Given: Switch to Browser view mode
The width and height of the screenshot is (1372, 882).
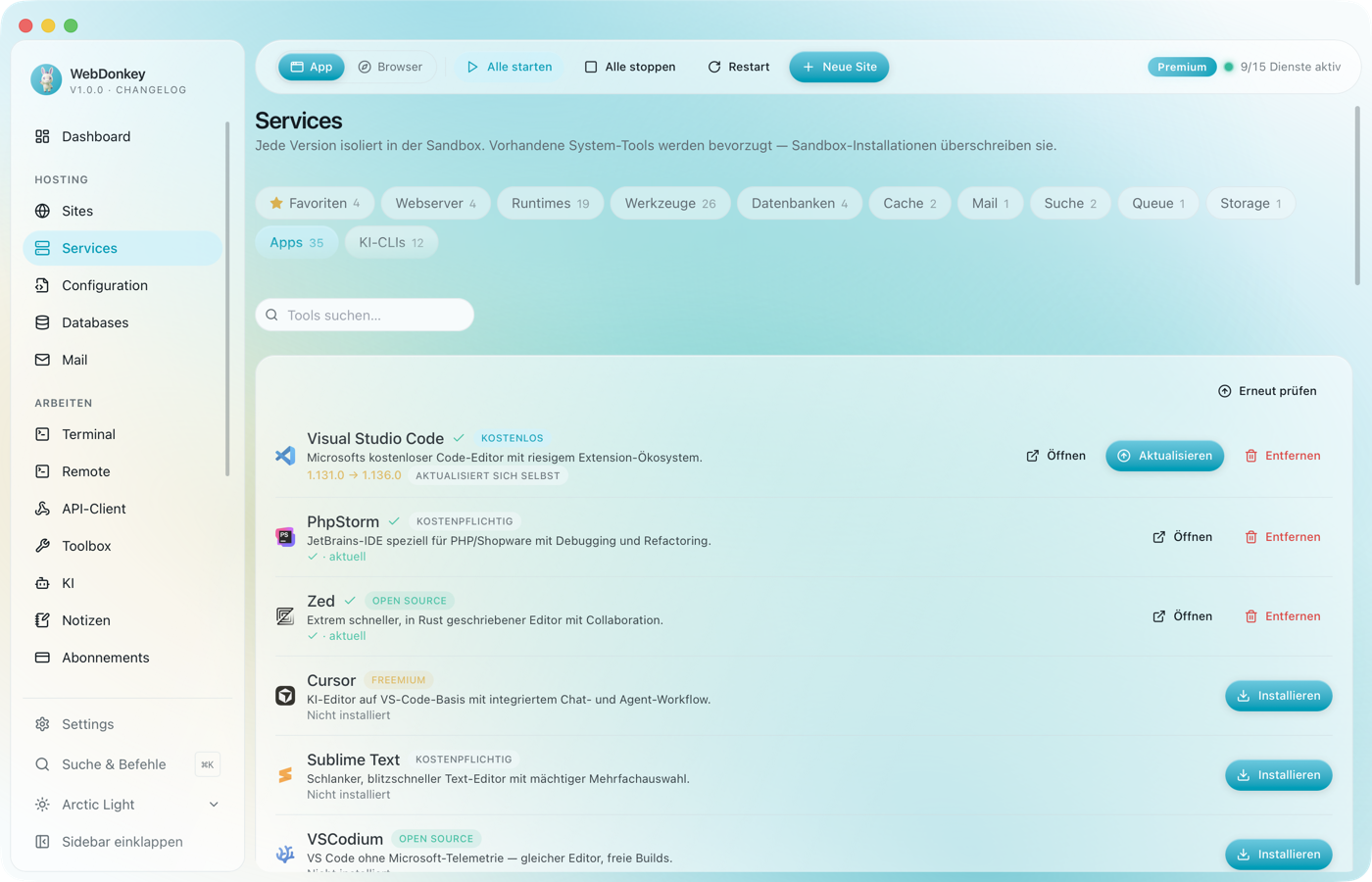Looking at the screenshot, I should click(390, 67).
